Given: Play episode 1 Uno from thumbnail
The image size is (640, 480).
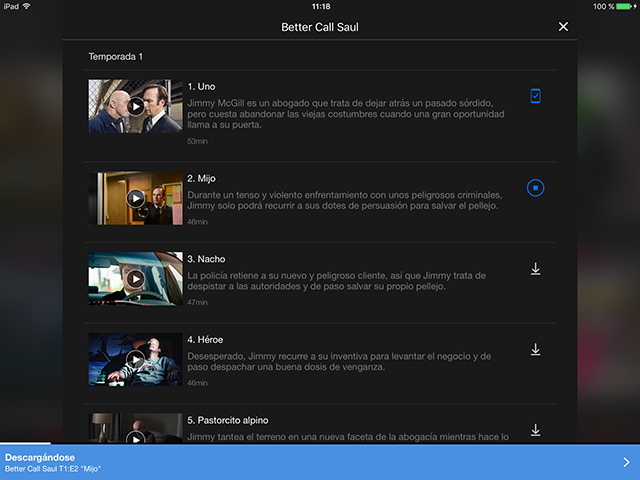Looking at the screenshot, I should 136,107.
